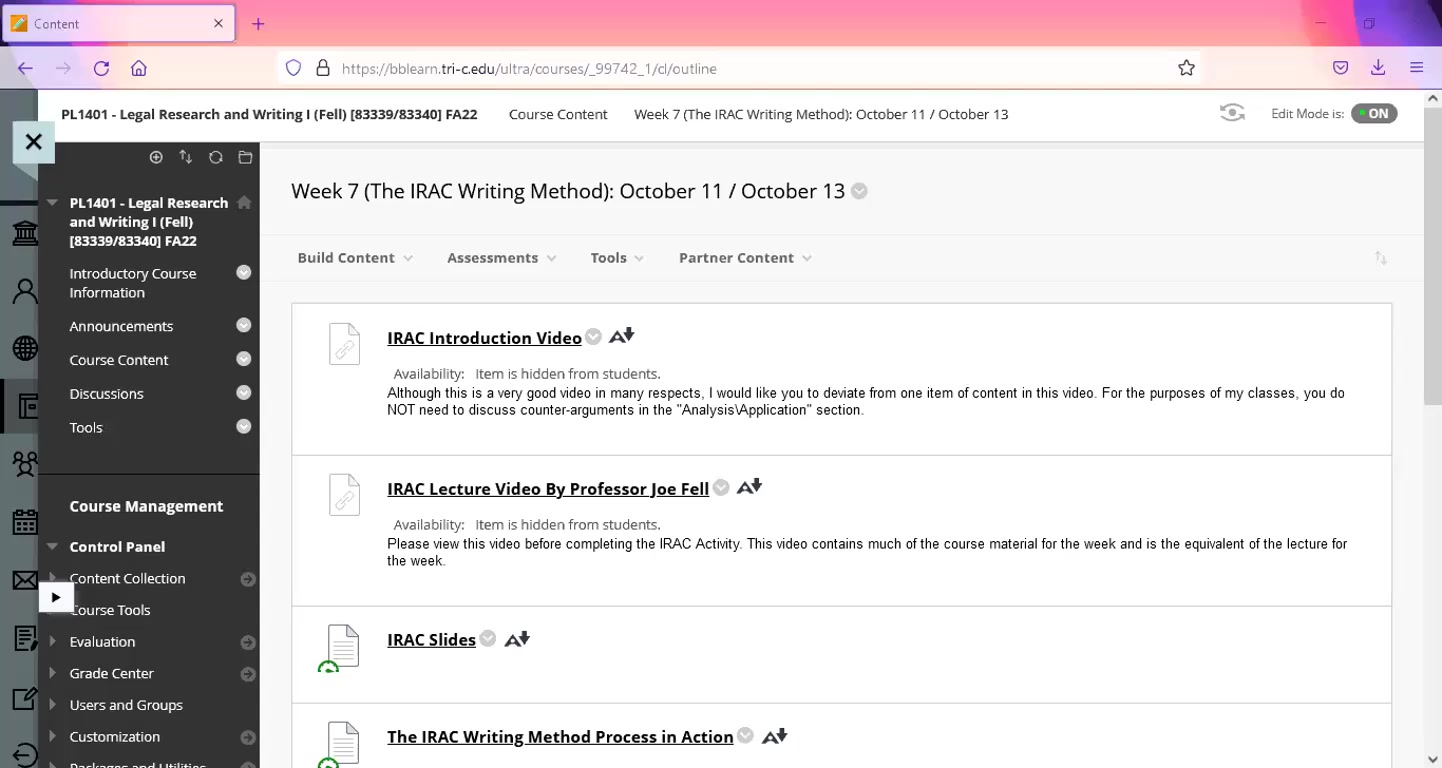Open the IRAC Introduction Video link

click(484, 338)
